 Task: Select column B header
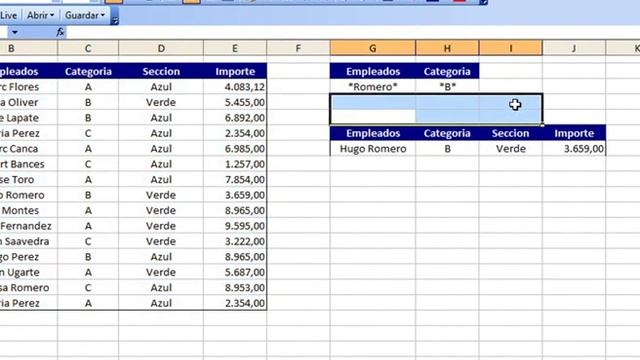29,48
